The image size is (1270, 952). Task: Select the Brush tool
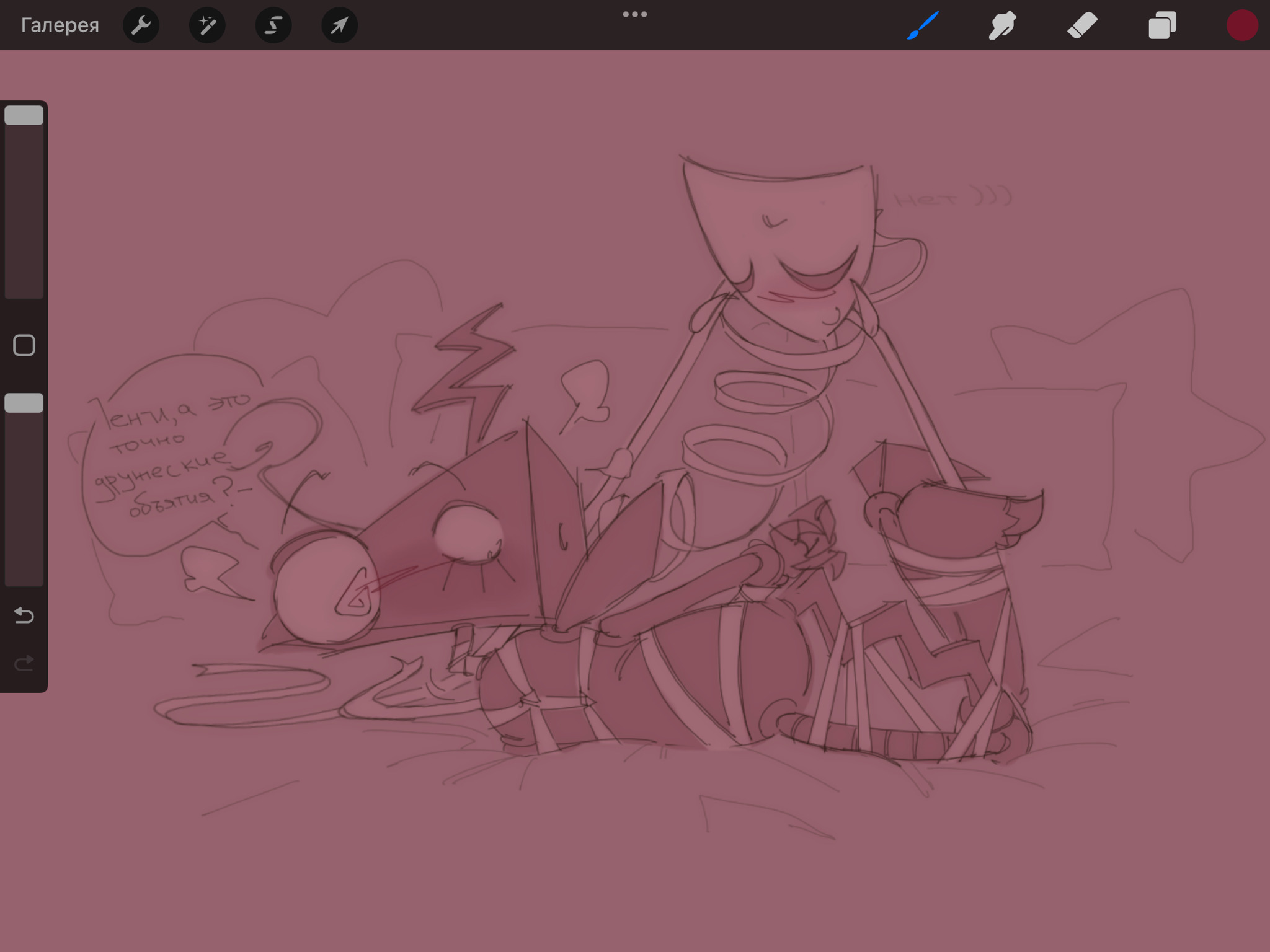pyautogui.click(x=923, y=25)
